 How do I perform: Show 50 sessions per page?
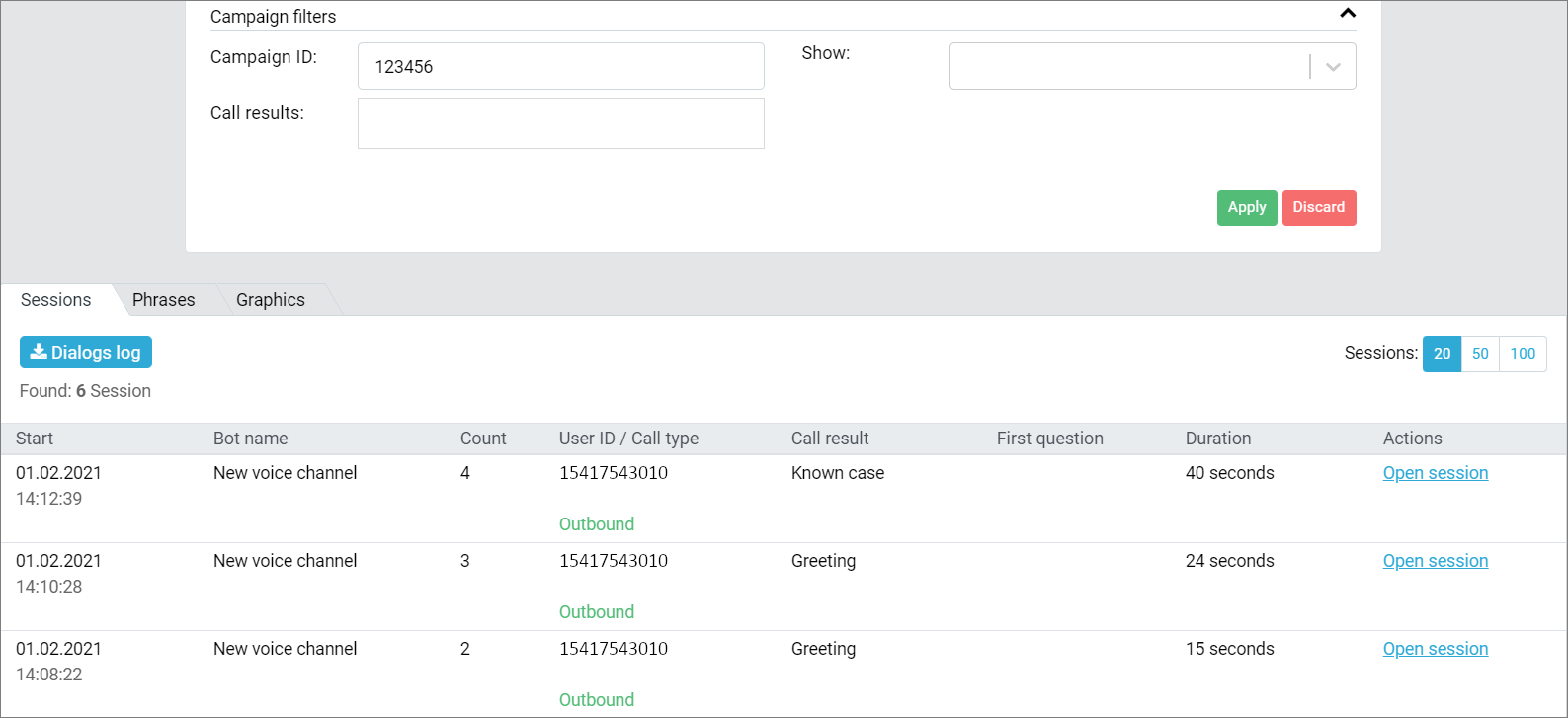pos(1480,354)
